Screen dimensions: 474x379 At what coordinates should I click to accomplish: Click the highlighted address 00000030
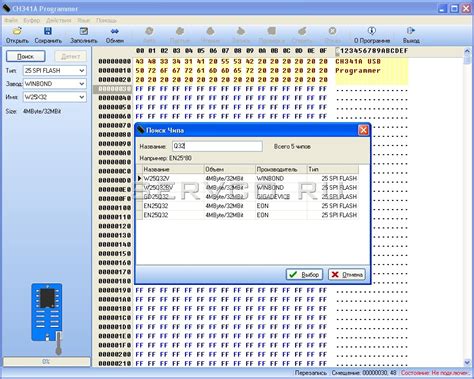114,89
